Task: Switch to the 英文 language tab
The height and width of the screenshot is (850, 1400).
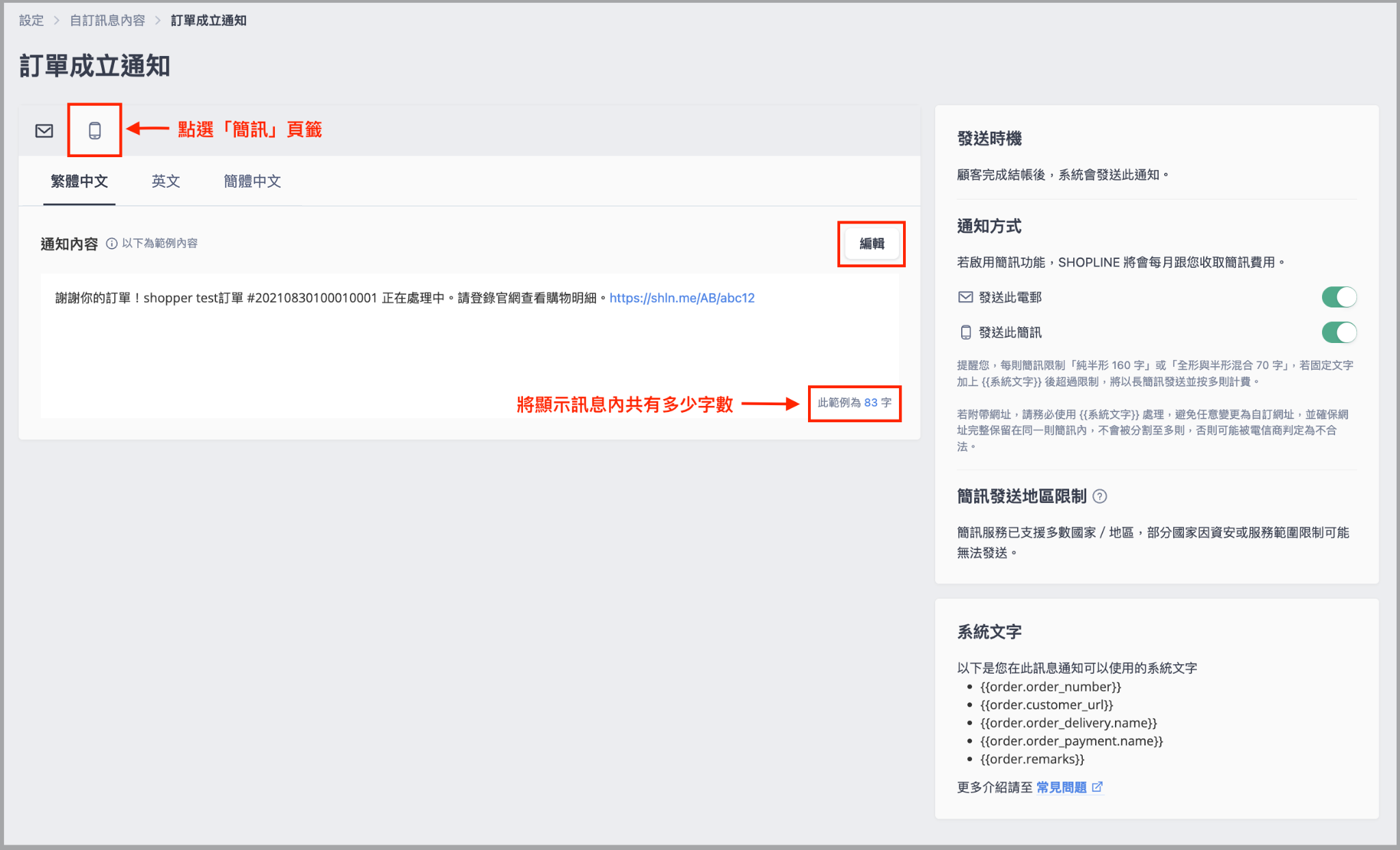Action: point(165,181)
